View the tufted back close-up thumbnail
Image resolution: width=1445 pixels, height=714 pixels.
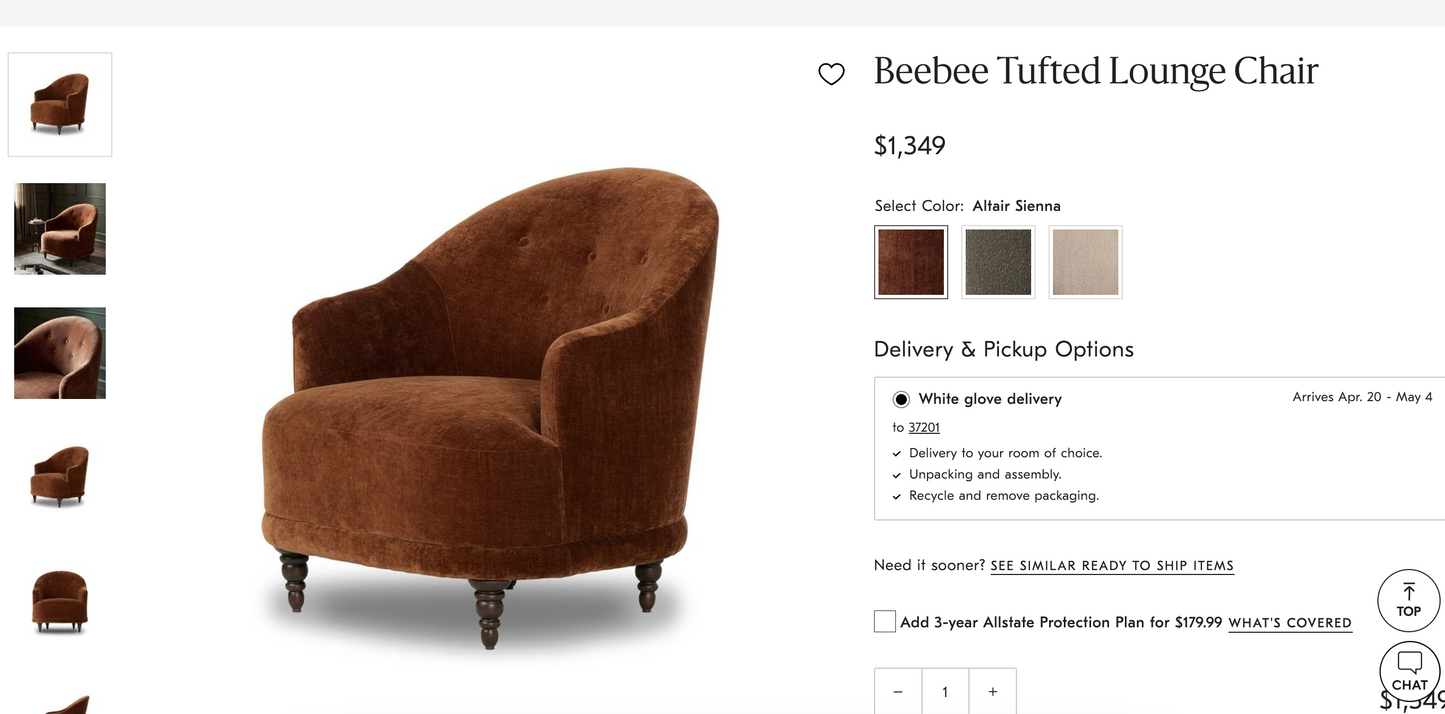(60, 353)
